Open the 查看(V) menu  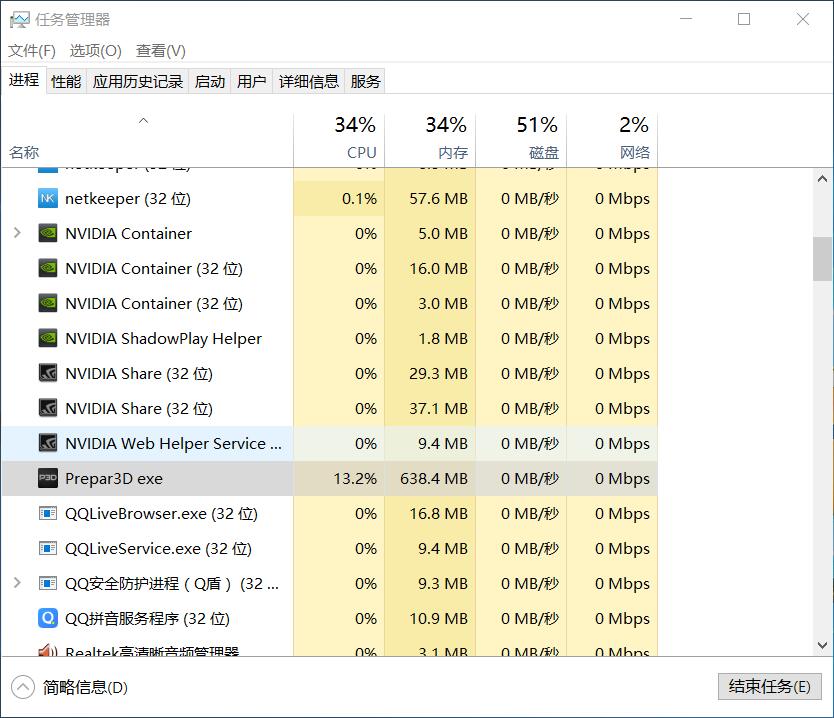[x=161, y=51]
